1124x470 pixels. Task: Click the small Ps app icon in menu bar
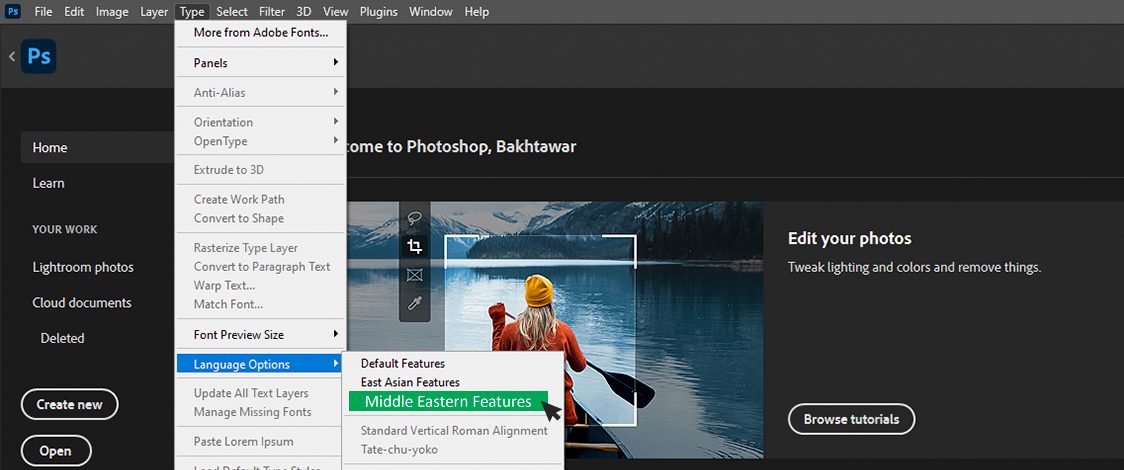click(13, 11)
